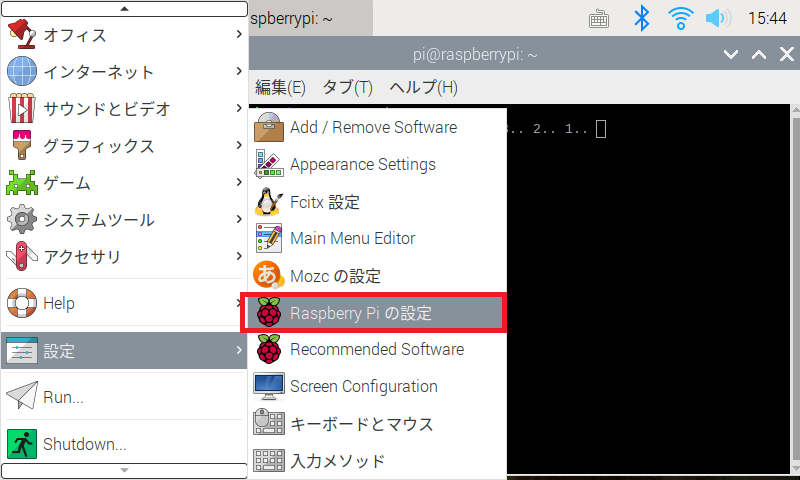
Task: Expand the アクセサリ submenu arrow
Action: 239,256
